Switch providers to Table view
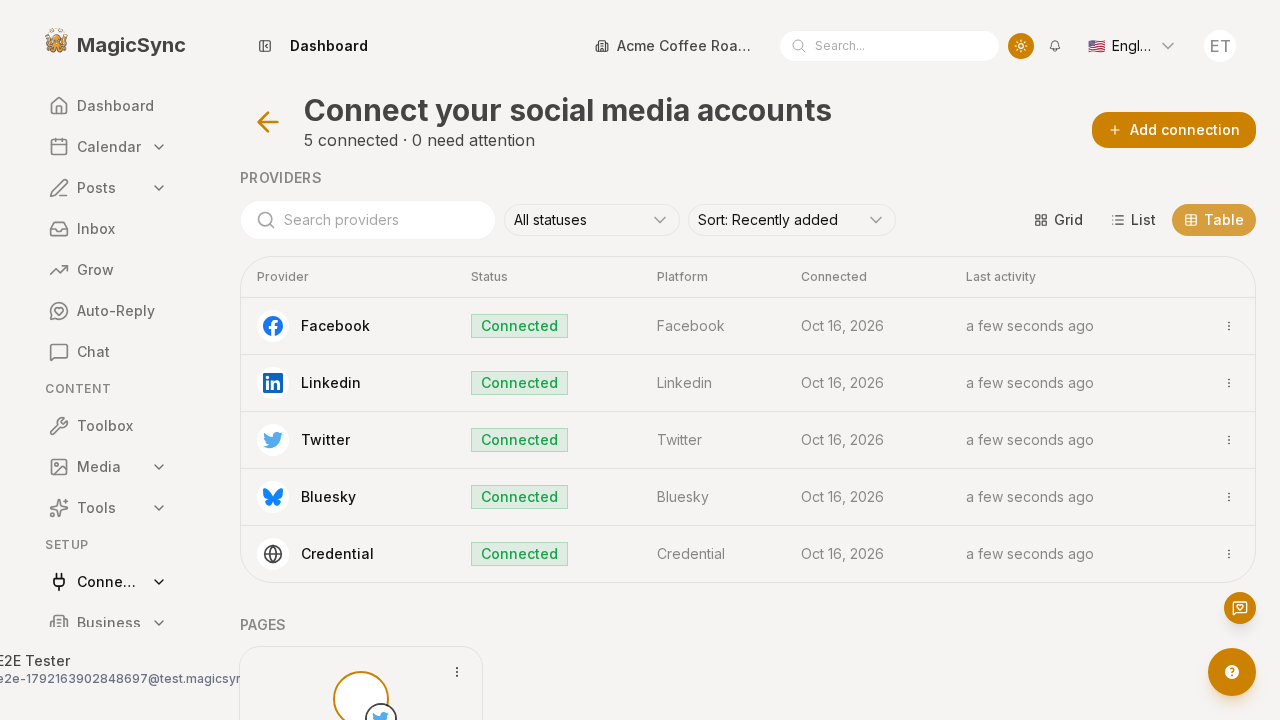The width and height of the screenshot is (1280, 720). tap(1214, 220)
